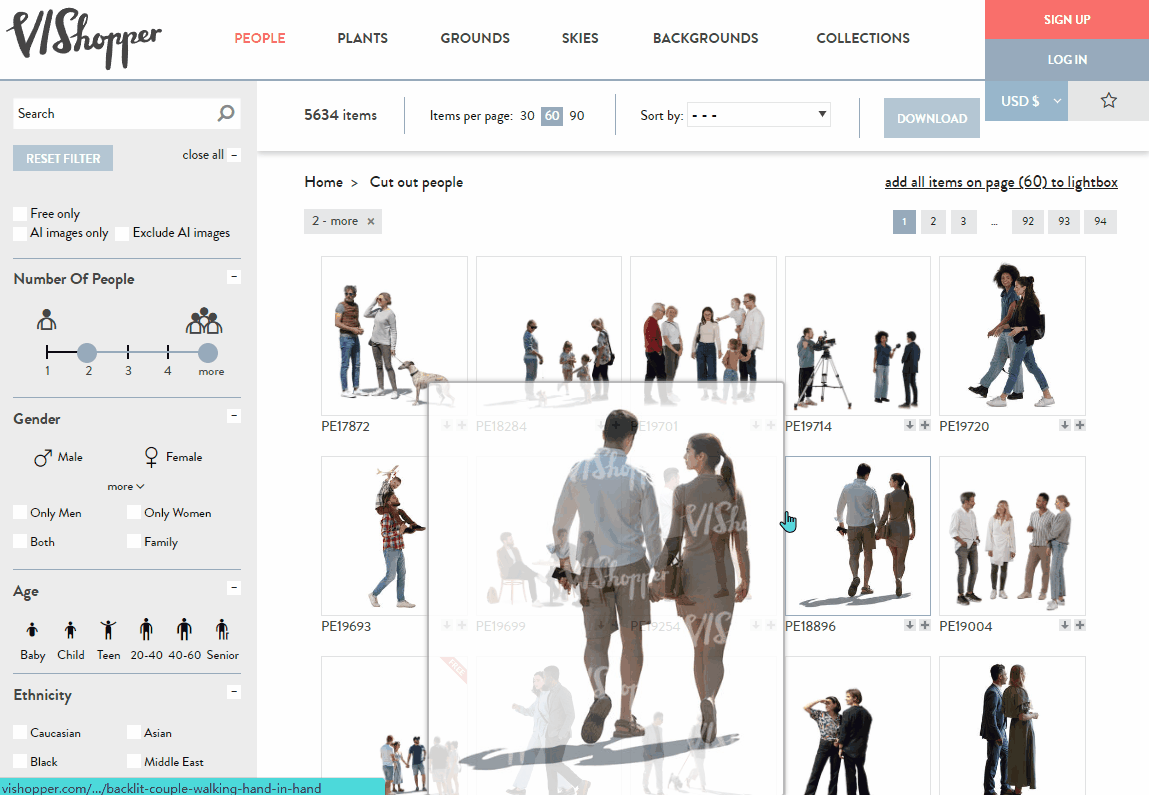This screenshot has height=795, width=1149.
Task: Download image PE19720 arrow icon
Action: coord(1065,425)
